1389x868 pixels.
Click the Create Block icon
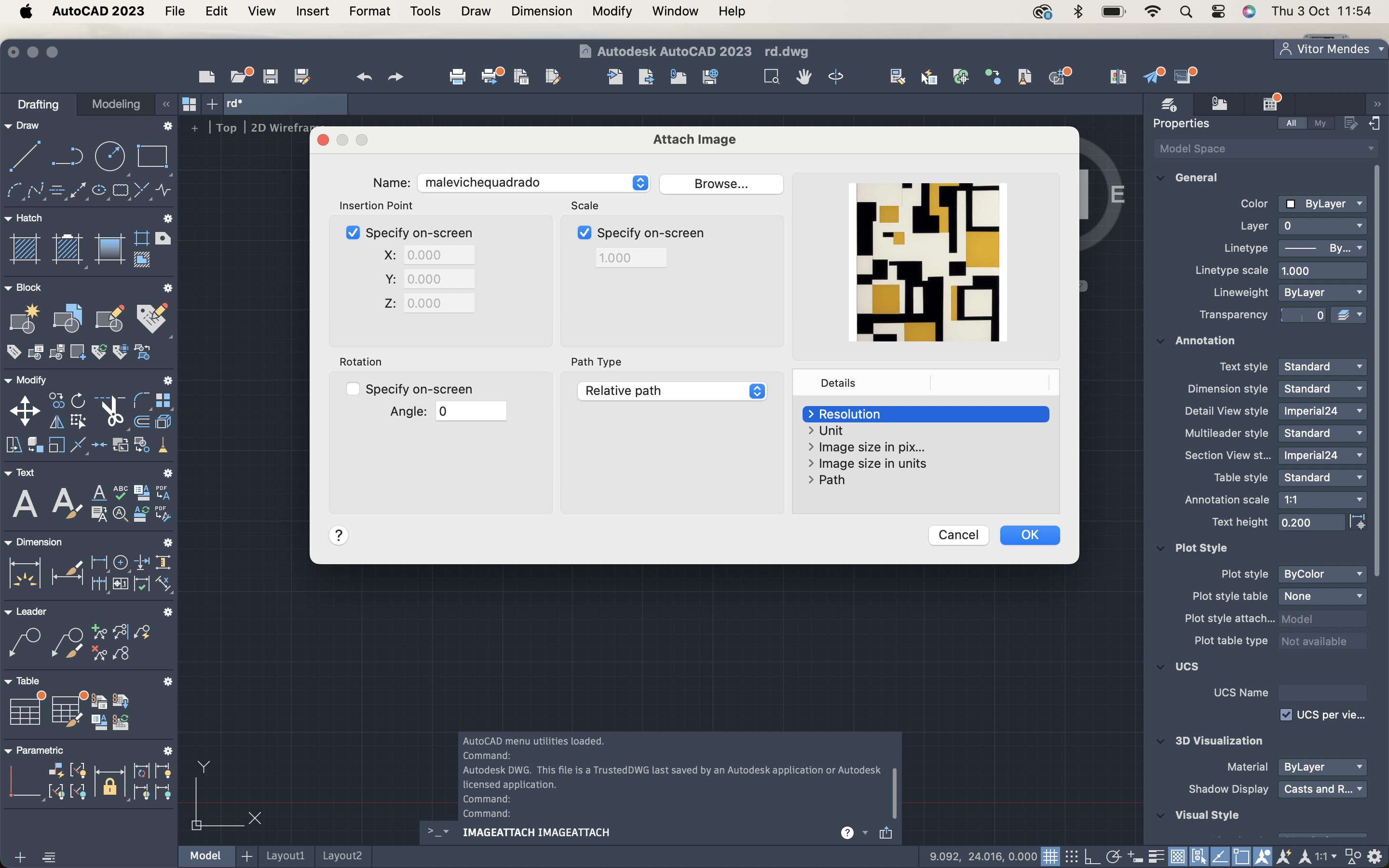[25, 319]
